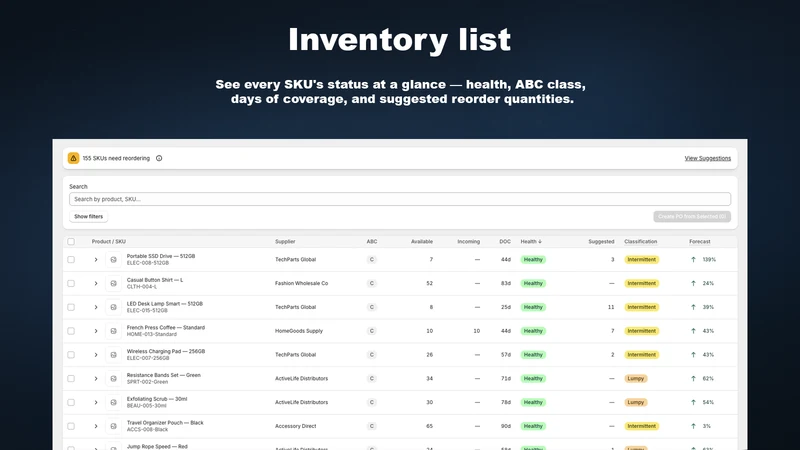Click the DOC column header
Viewport: 800px width, 450px height.
pos(505,241)
